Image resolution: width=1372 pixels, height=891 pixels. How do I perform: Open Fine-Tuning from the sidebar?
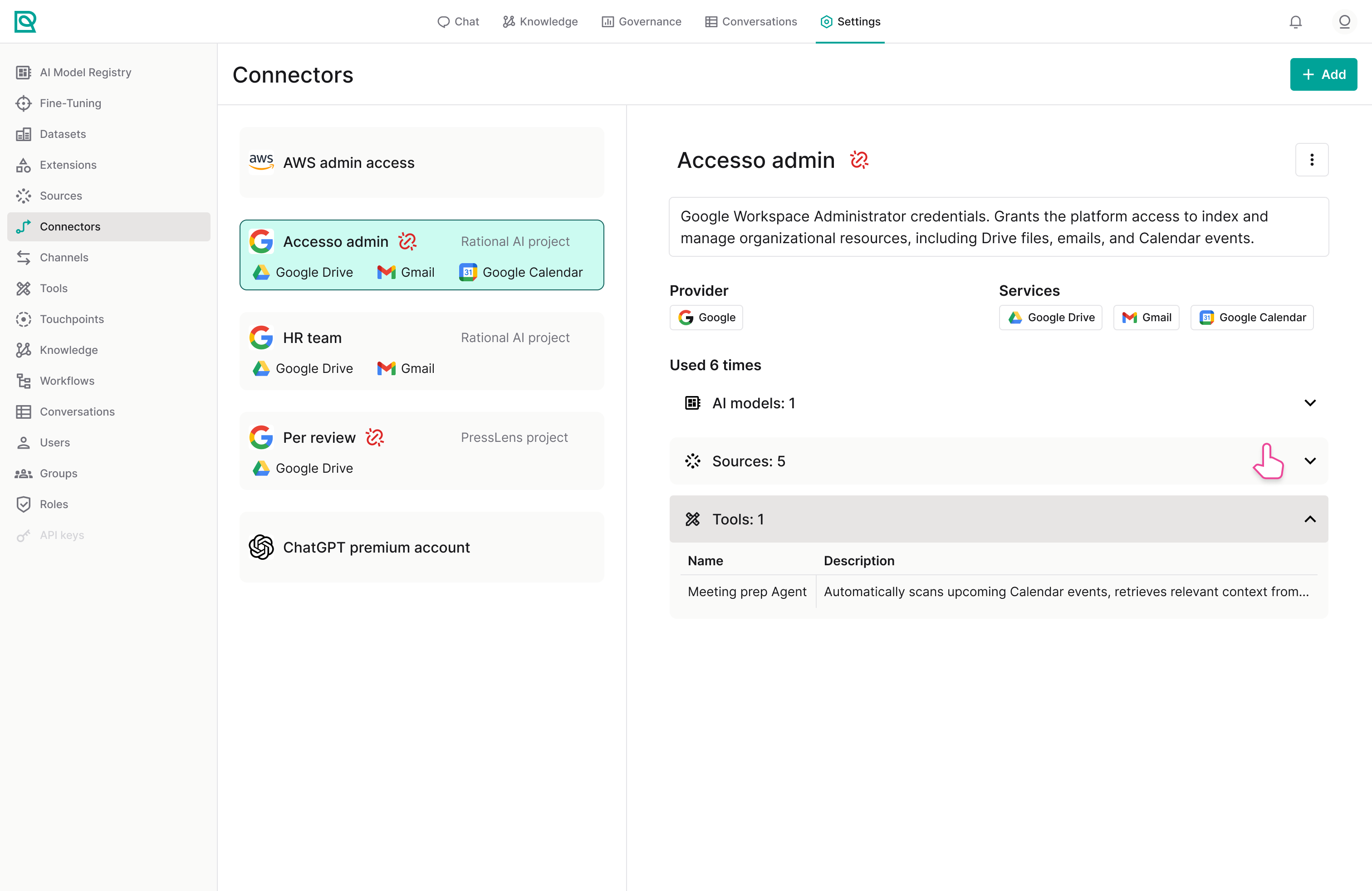pos(70,103)
